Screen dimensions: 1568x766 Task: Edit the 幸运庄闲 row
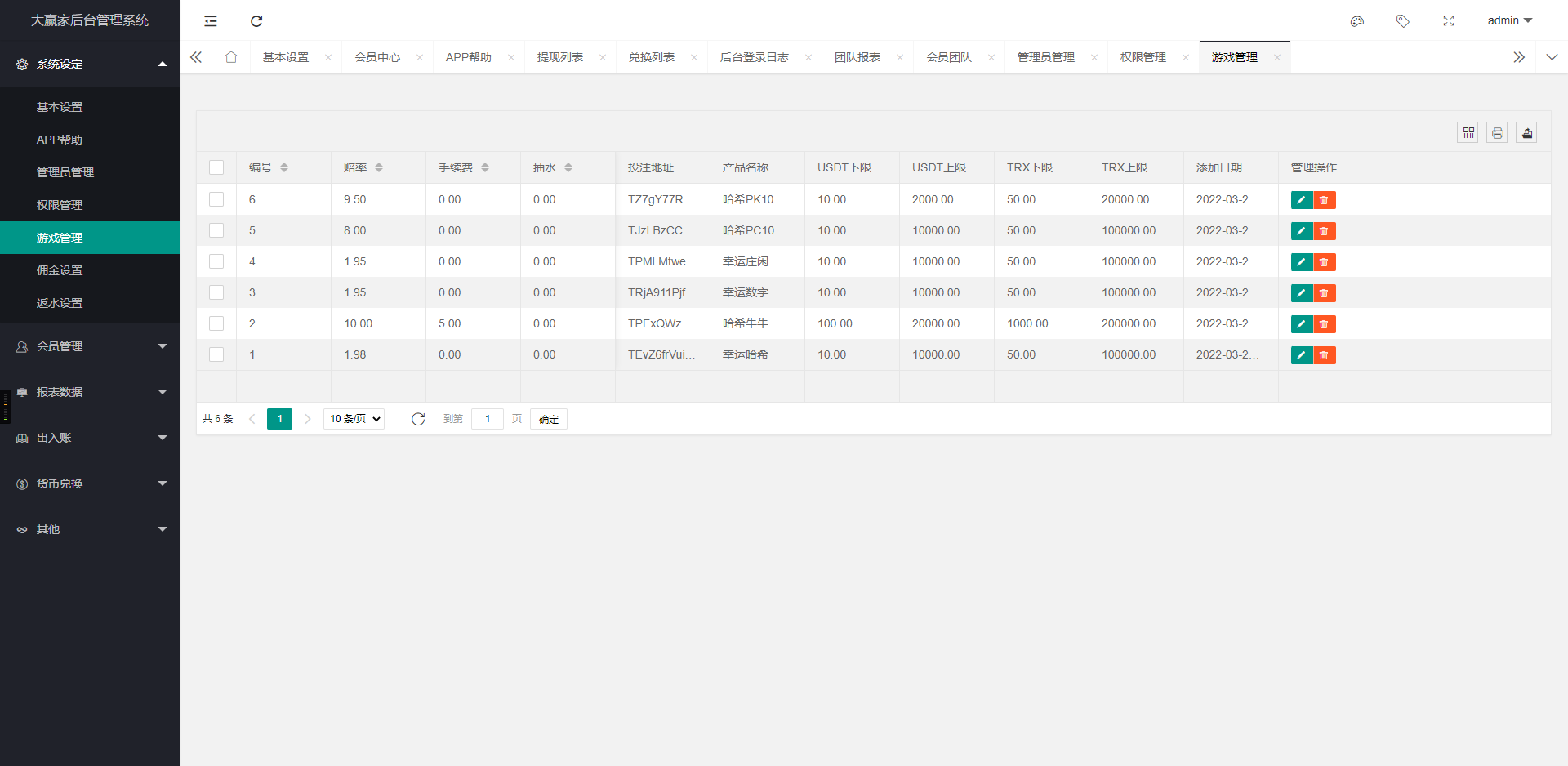(1302, 262)
